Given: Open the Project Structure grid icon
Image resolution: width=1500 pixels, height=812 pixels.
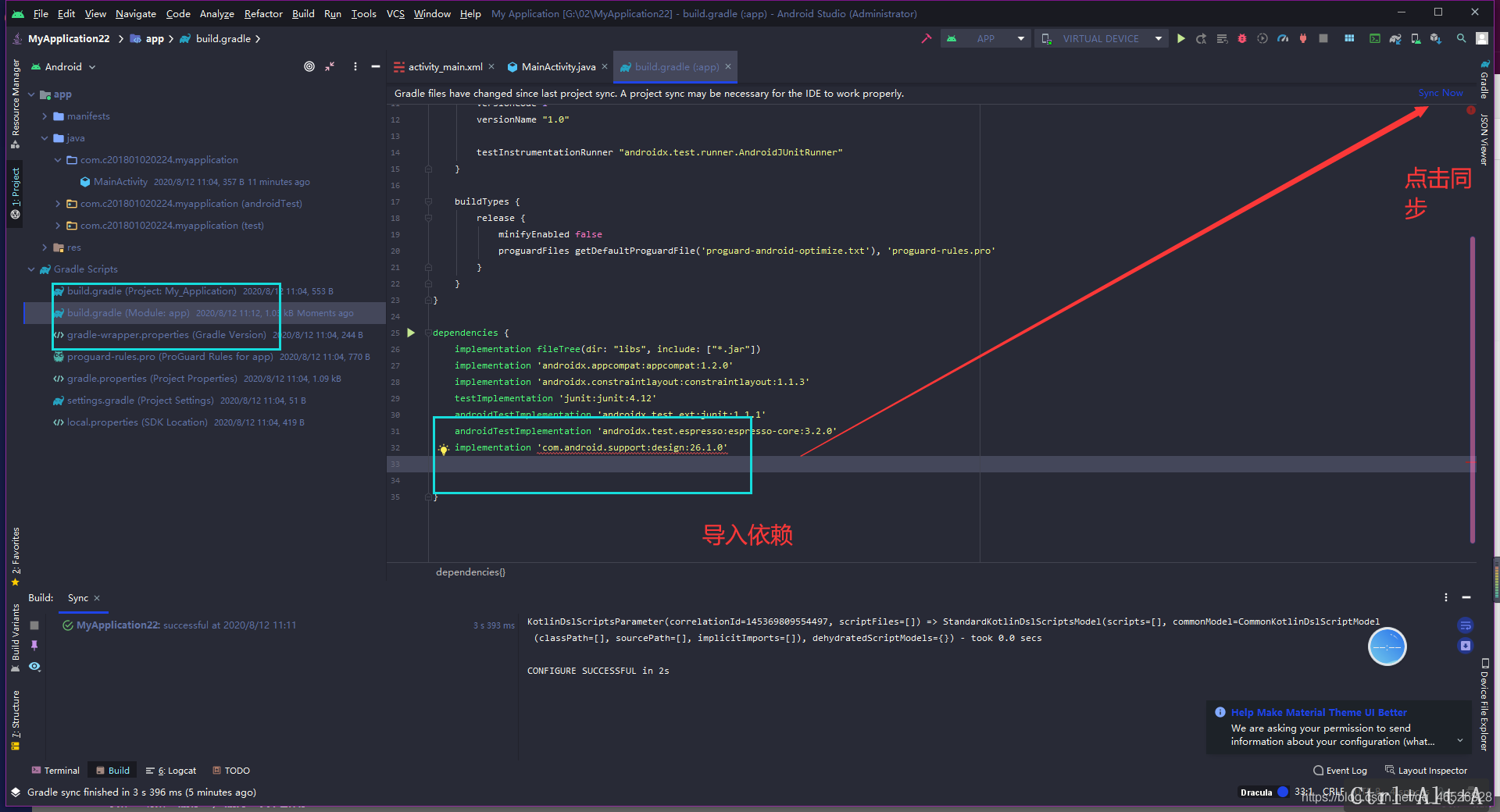Looking at the screenshot, I should pyautogui.click(x=1349, y=38).
